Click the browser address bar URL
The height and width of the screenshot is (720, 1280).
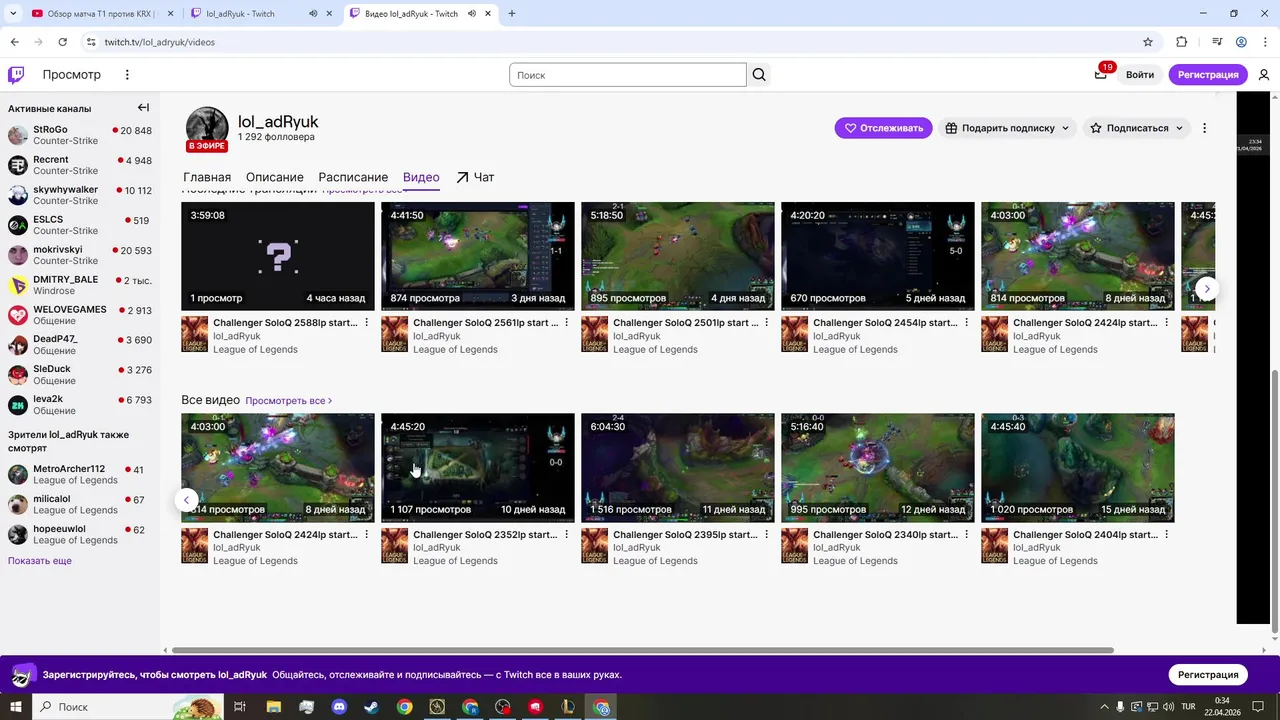pos(160,42)
